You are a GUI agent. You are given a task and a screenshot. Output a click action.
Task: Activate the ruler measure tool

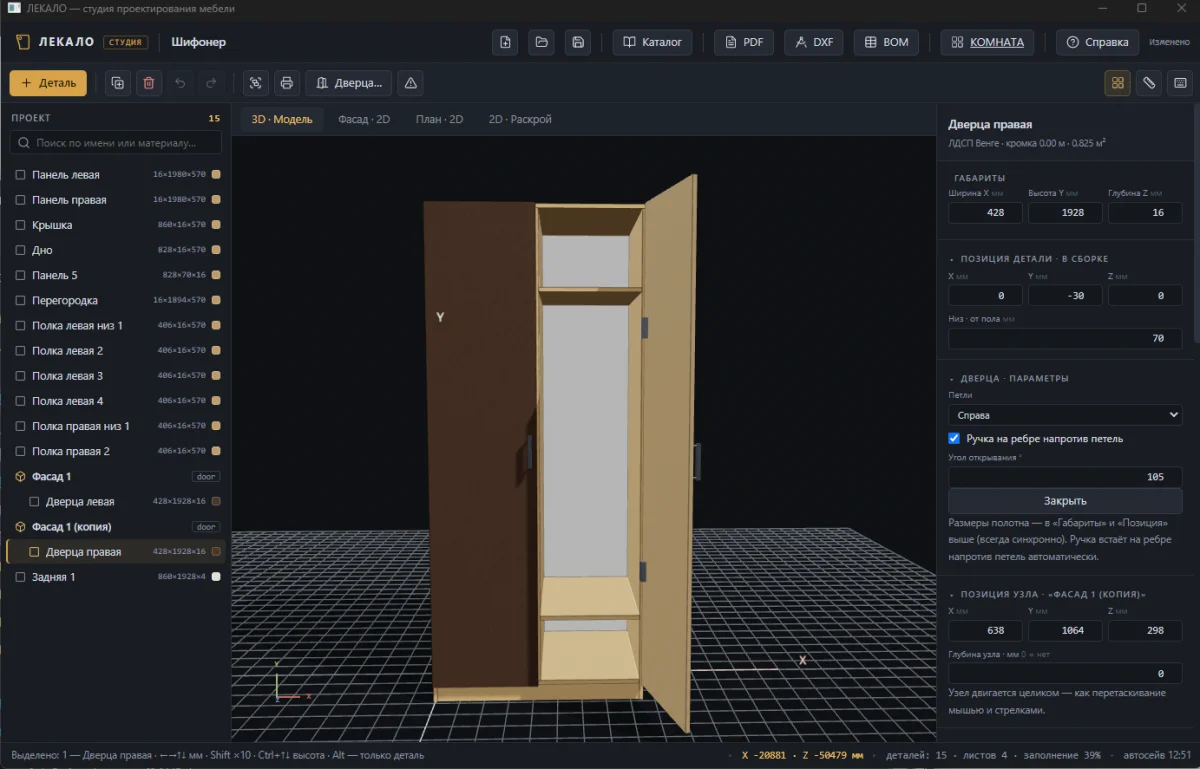(x=1149, y=83)
